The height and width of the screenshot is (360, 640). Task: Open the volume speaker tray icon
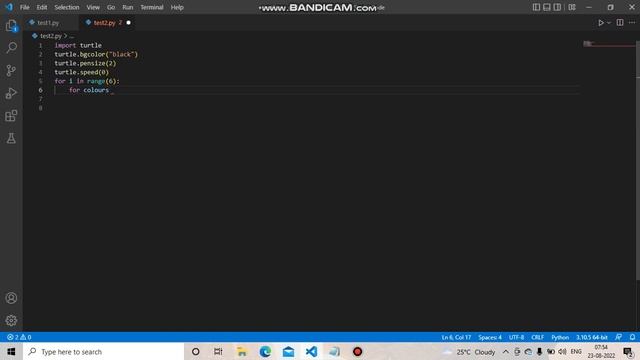(x=562, y=351)
